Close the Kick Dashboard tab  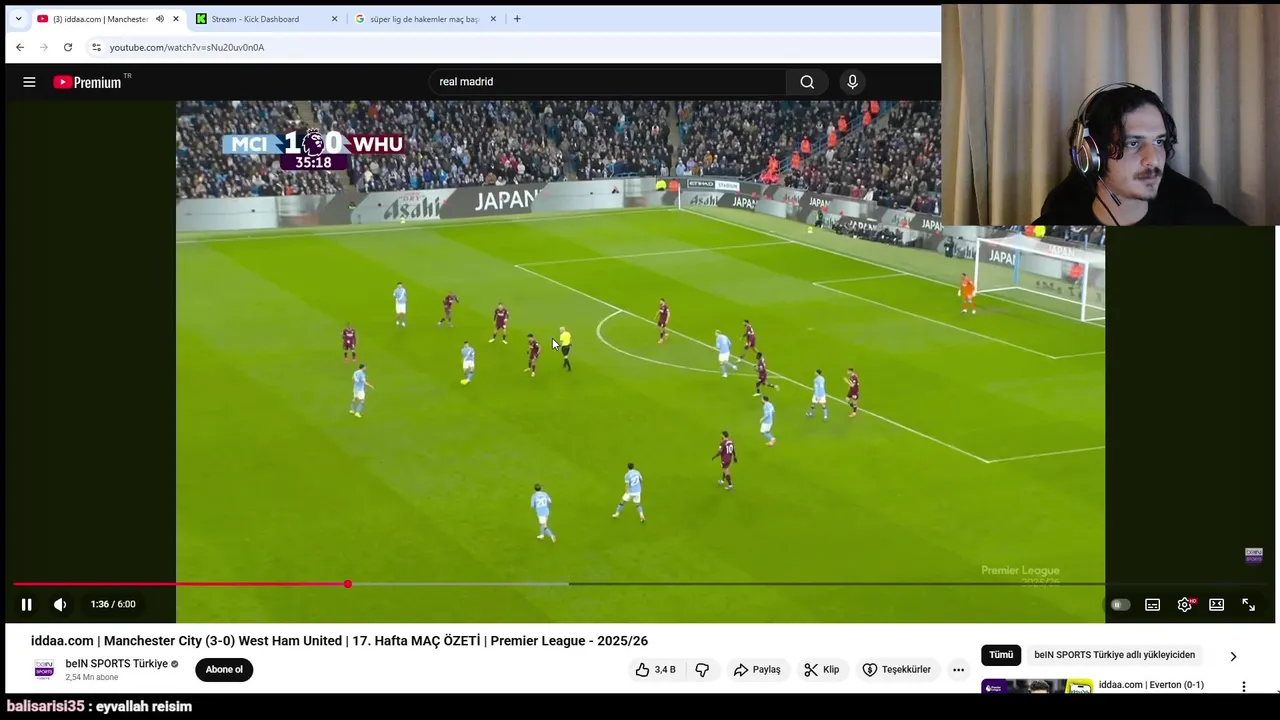(x=334, y=19)
